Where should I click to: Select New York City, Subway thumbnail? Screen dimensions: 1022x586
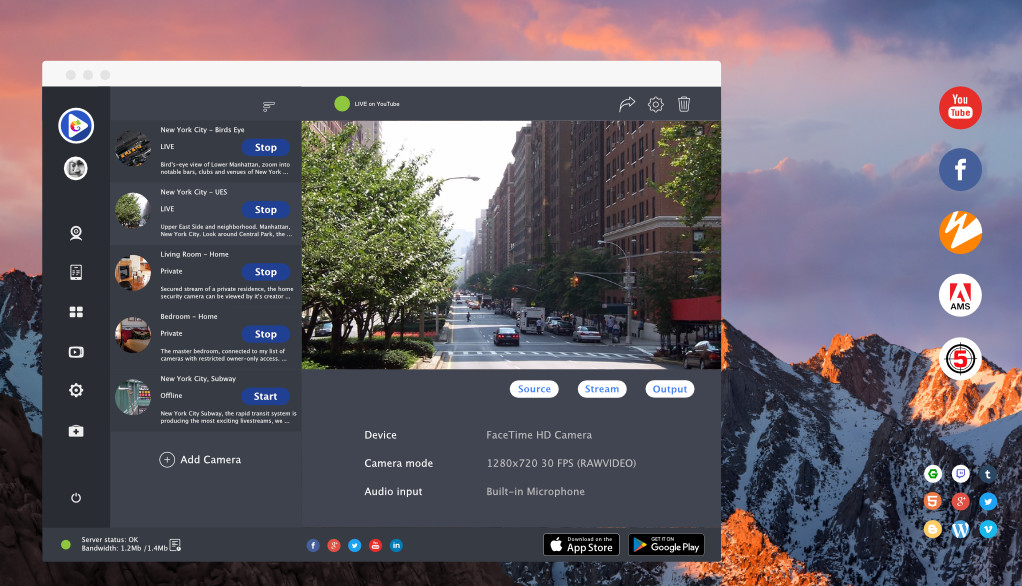(x=133, y=397)
